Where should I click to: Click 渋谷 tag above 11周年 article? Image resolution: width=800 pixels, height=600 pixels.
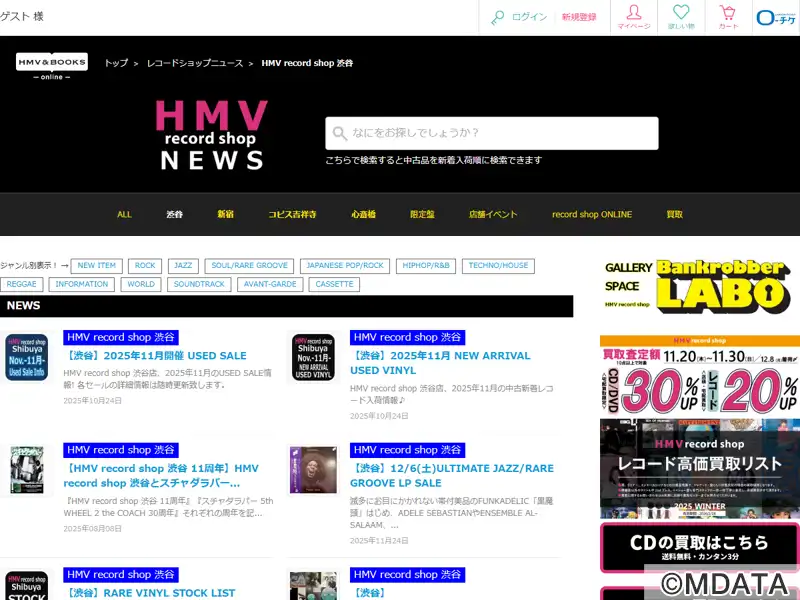[x=121, y=450]
